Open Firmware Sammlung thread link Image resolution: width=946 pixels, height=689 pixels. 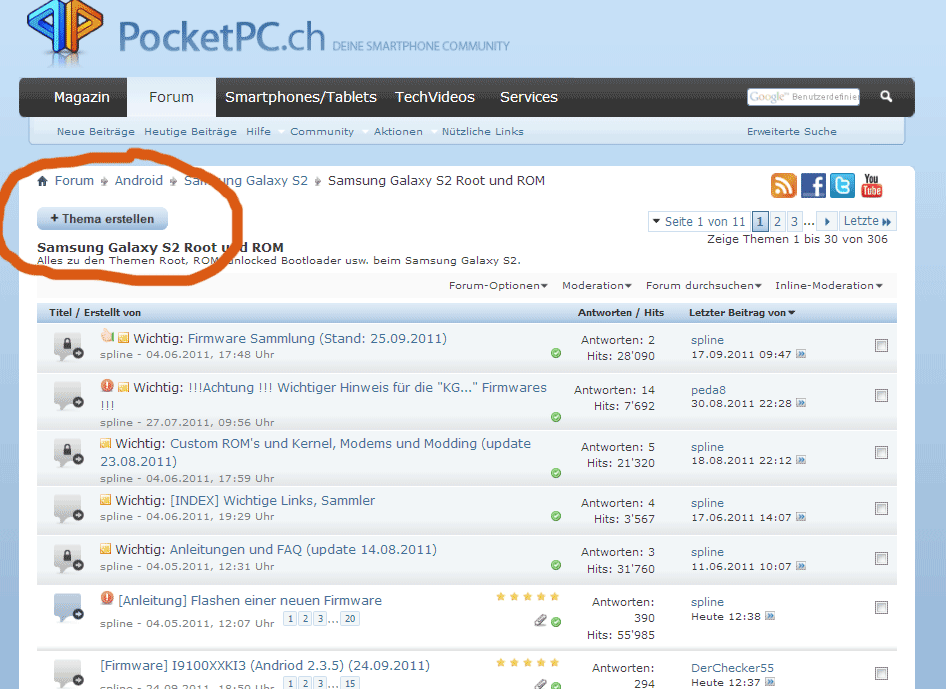point(317,338)
